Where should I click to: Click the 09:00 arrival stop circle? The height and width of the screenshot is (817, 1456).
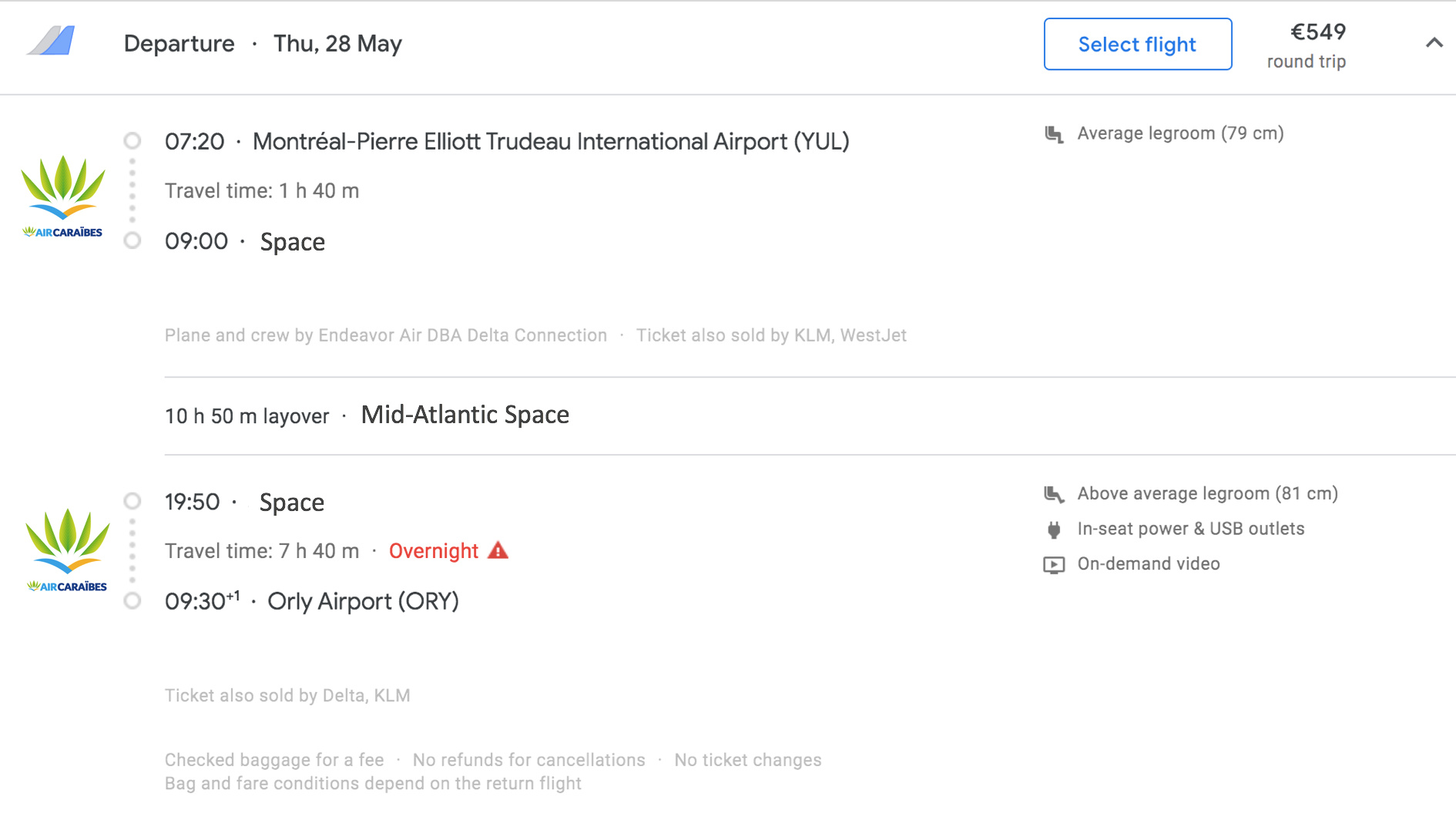pos(133,240)
